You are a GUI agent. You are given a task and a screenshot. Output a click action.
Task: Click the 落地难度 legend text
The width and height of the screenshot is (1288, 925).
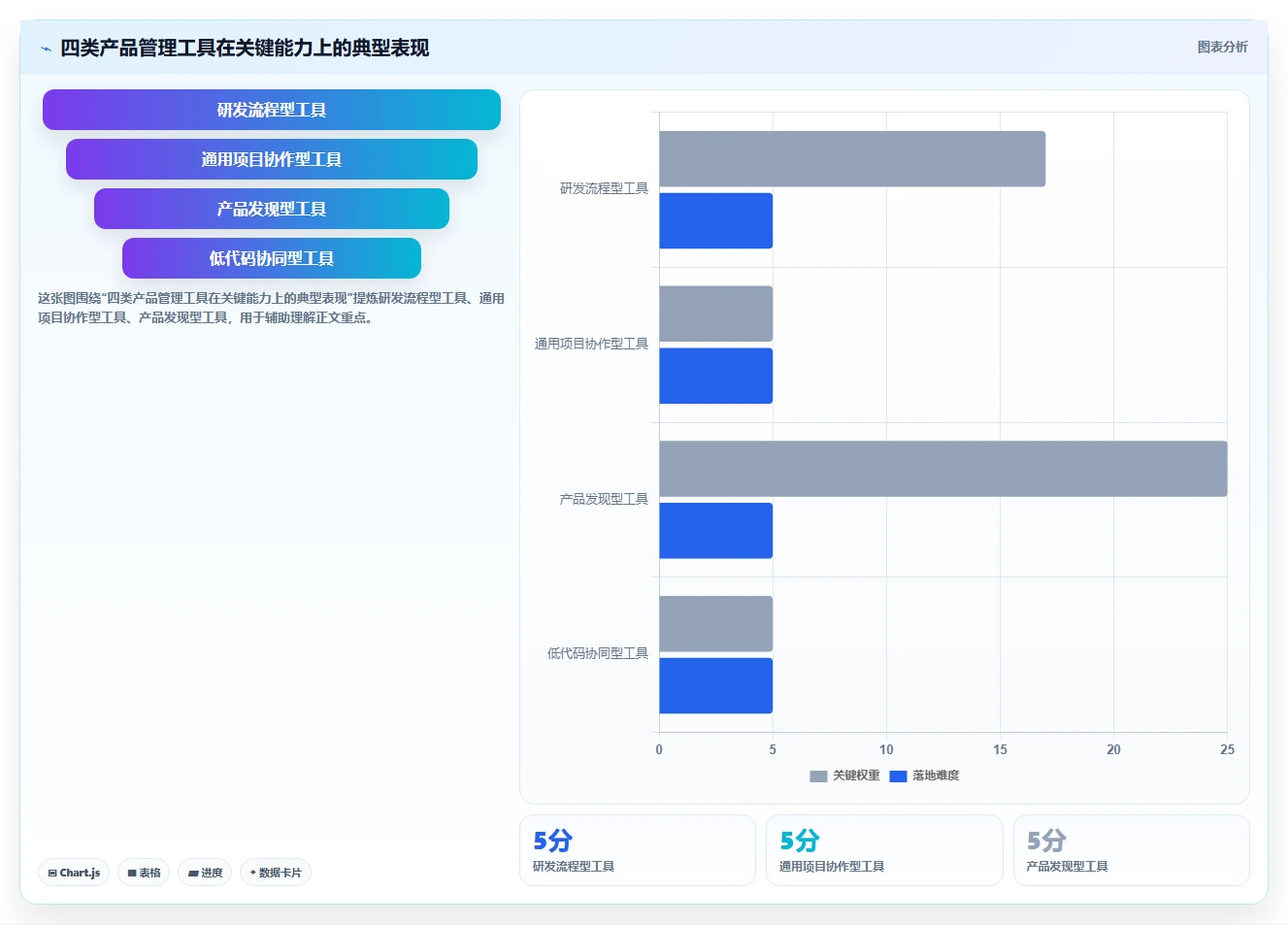click(936, 776)
